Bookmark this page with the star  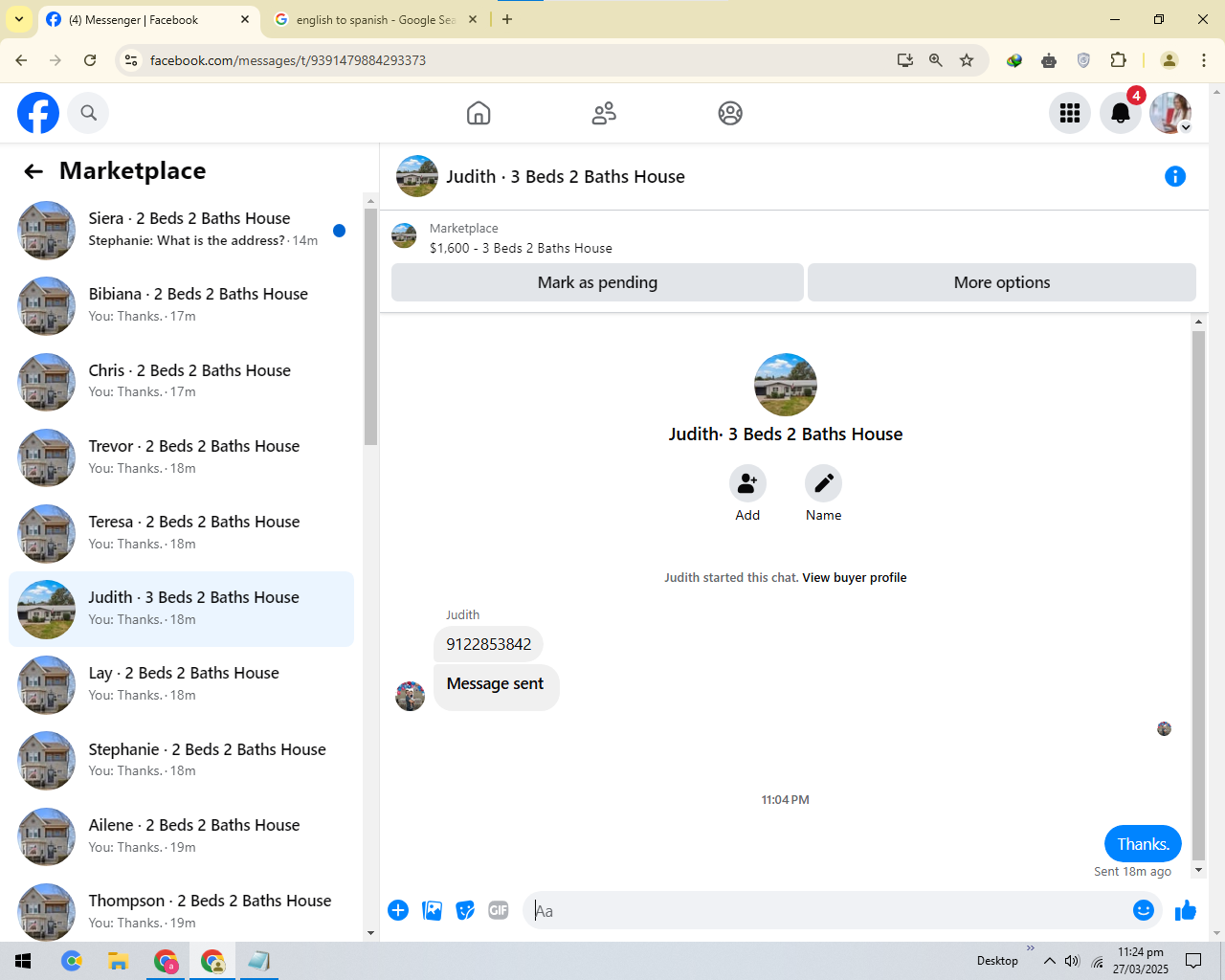[967, 60]
